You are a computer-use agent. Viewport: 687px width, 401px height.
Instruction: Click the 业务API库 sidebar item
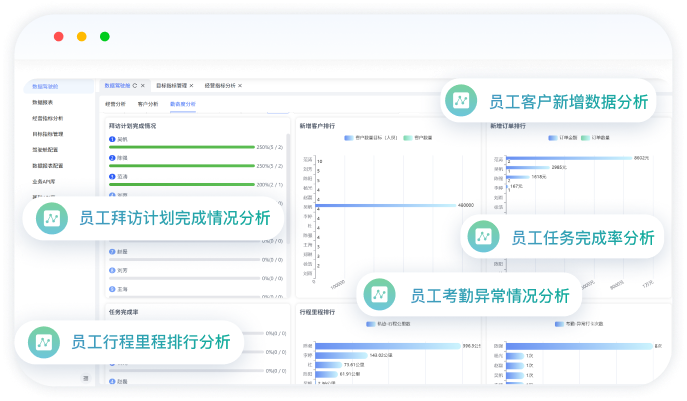[x=44, y=181]
